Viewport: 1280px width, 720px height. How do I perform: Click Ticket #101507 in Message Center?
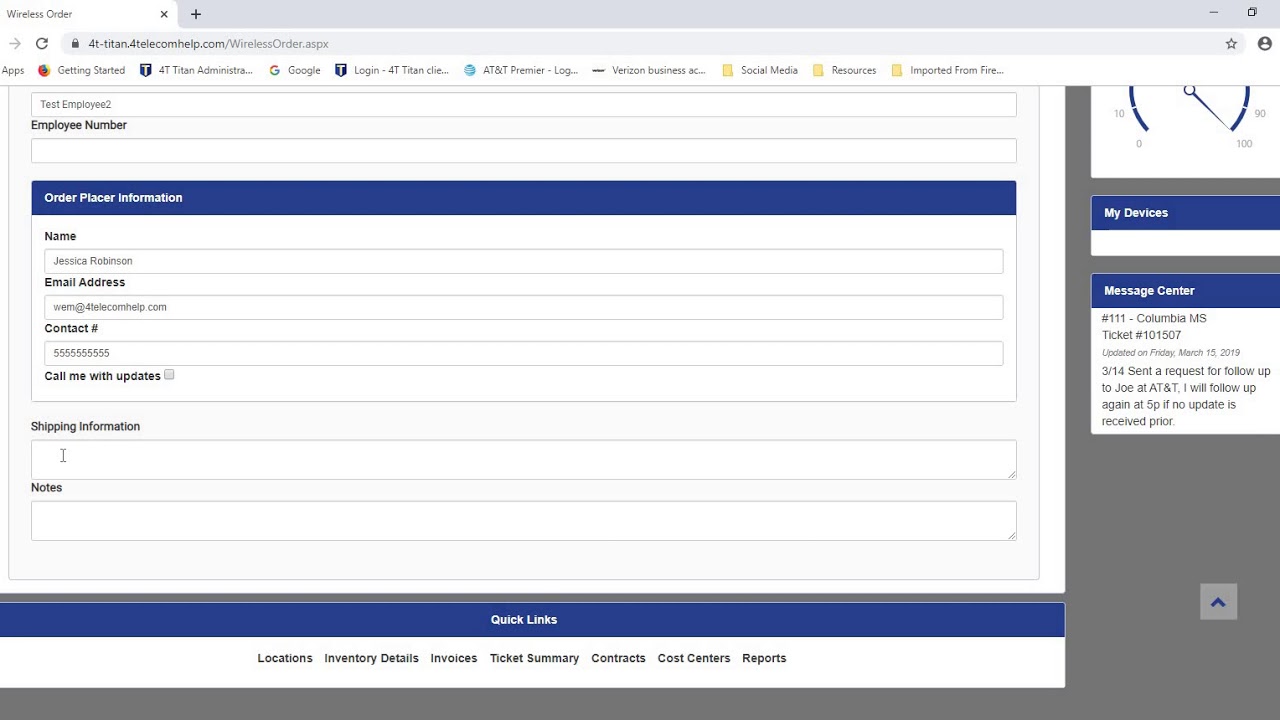pyautogui.click(x=1141, y=335)
